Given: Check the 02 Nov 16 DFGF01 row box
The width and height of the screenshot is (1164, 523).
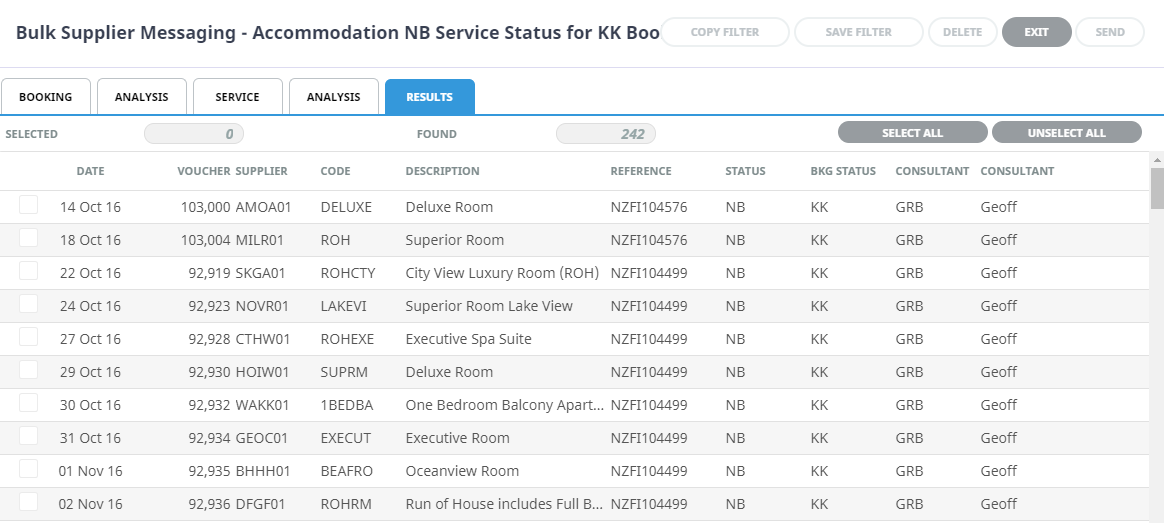Looking at the screenshot, I should (28, 501).
